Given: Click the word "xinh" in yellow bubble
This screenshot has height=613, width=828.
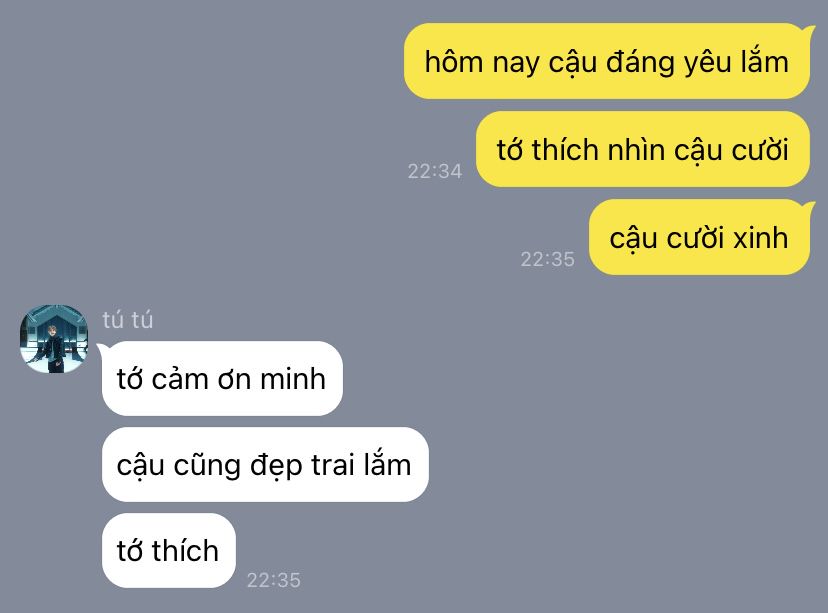Looking at the screenshot, I should [761, 238].
